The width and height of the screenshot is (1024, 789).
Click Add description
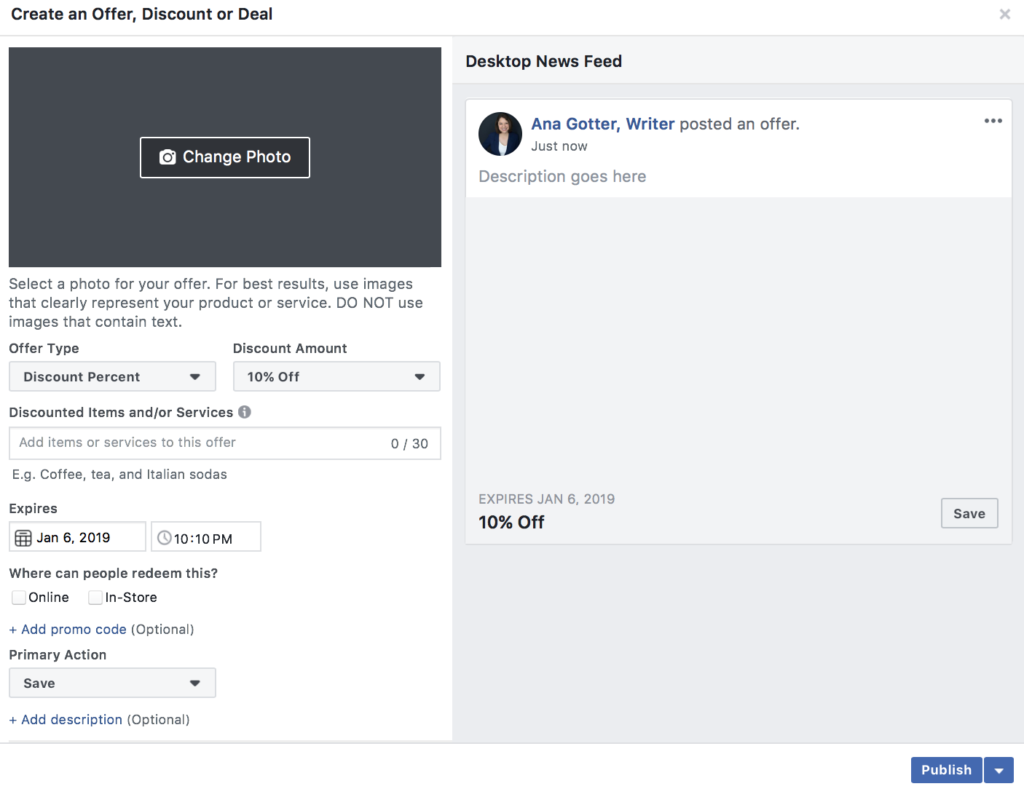[65, 719]
